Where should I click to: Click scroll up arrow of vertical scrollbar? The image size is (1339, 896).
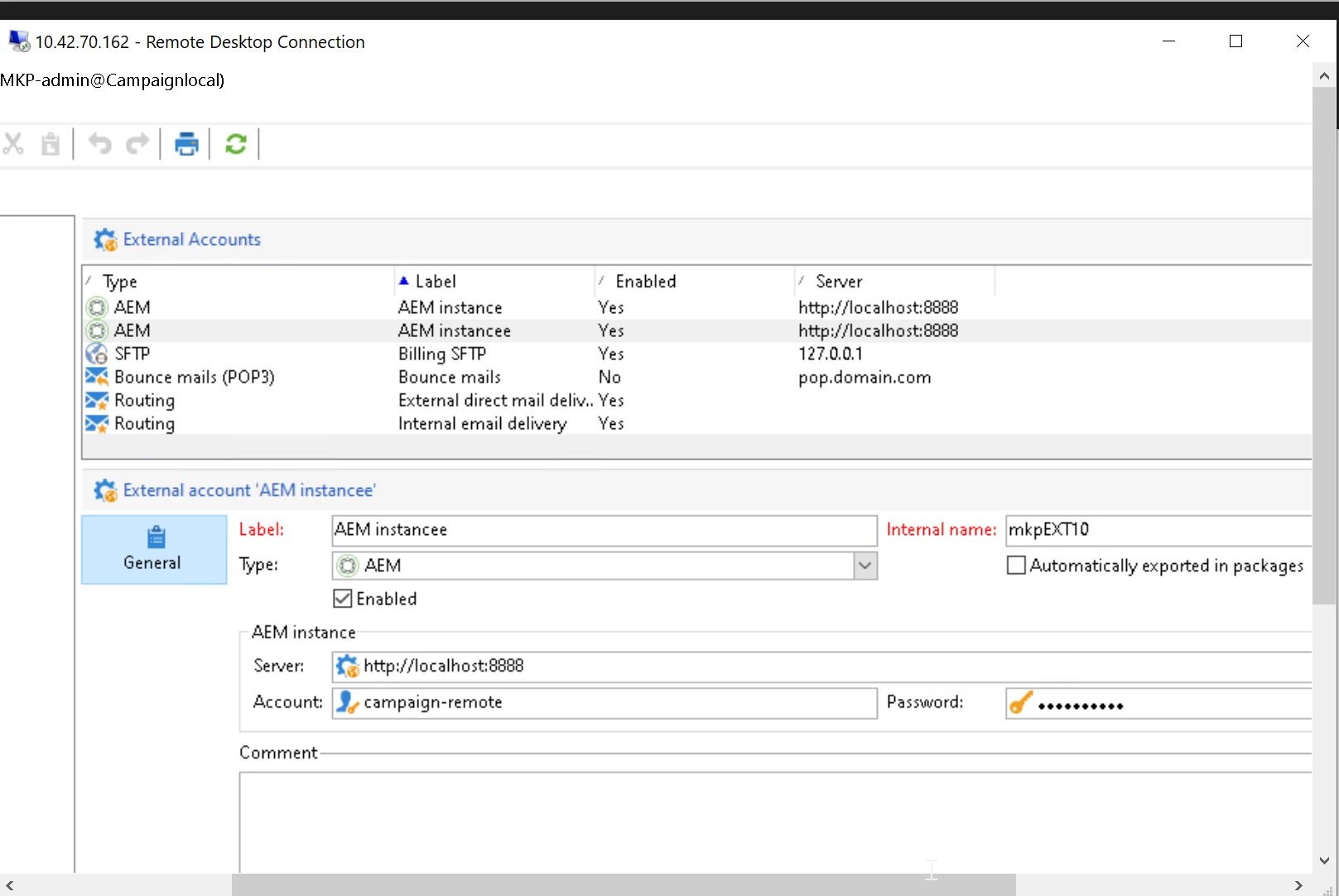[1324, 76]
